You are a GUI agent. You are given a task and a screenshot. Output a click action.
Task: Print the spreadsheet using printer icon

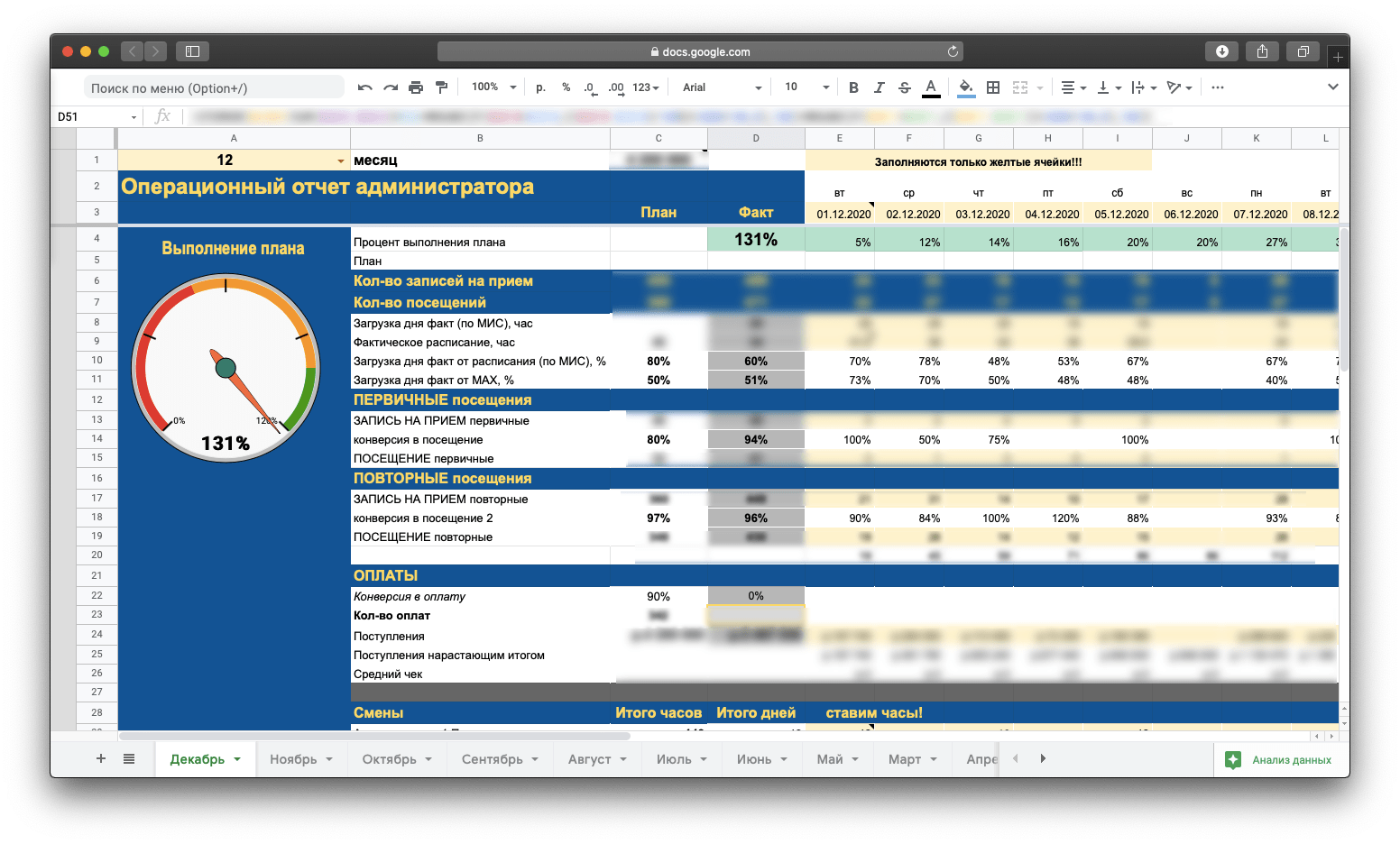click(x=416, y=87)
